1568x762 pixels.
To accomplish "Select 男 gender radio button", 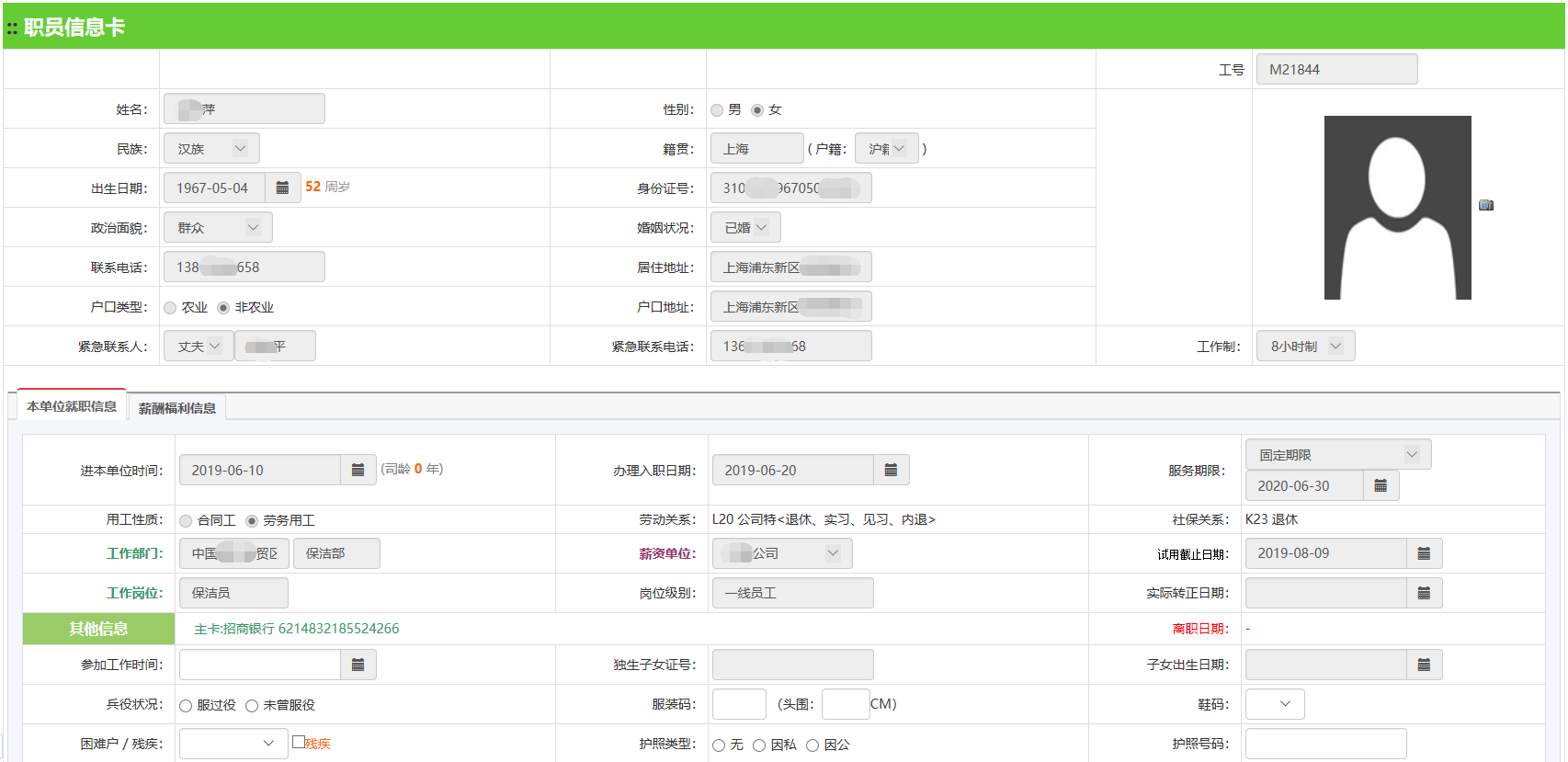I will (x=717, y=110).
